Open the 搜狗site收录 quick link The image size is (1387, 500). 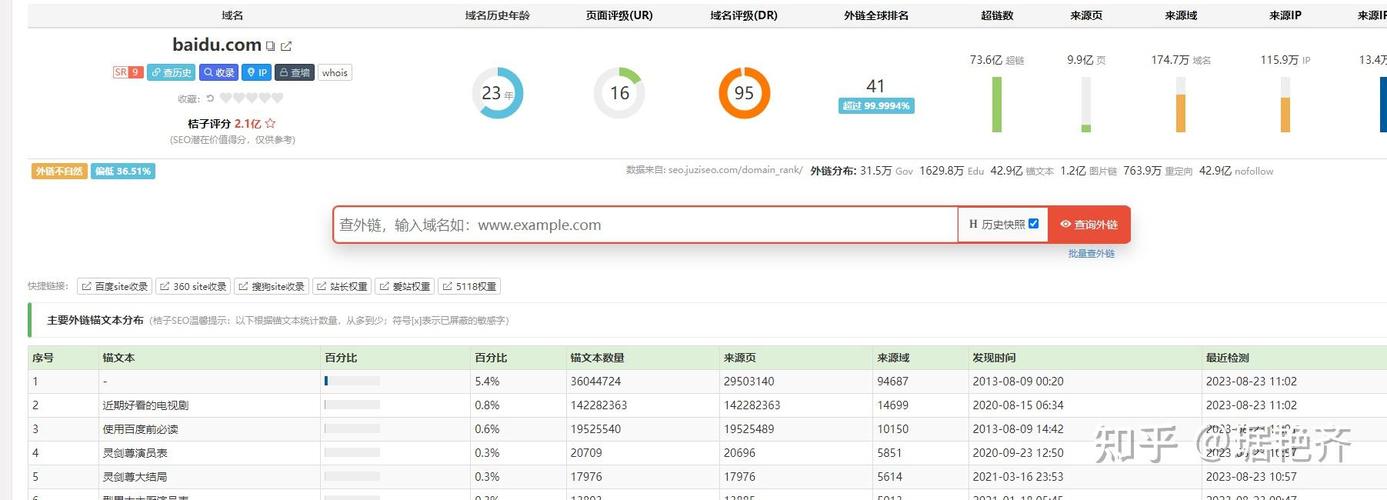point(271,286)
